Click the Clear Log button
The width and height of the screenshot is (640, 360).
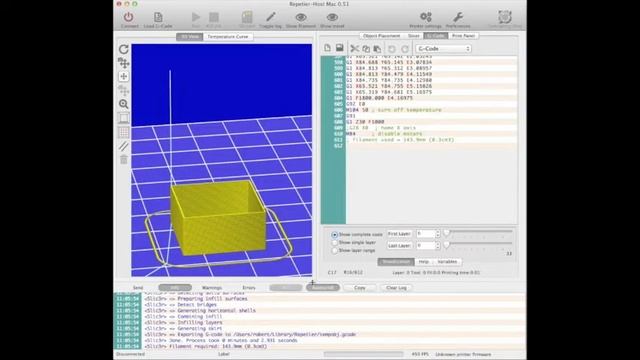coord(396,288)
